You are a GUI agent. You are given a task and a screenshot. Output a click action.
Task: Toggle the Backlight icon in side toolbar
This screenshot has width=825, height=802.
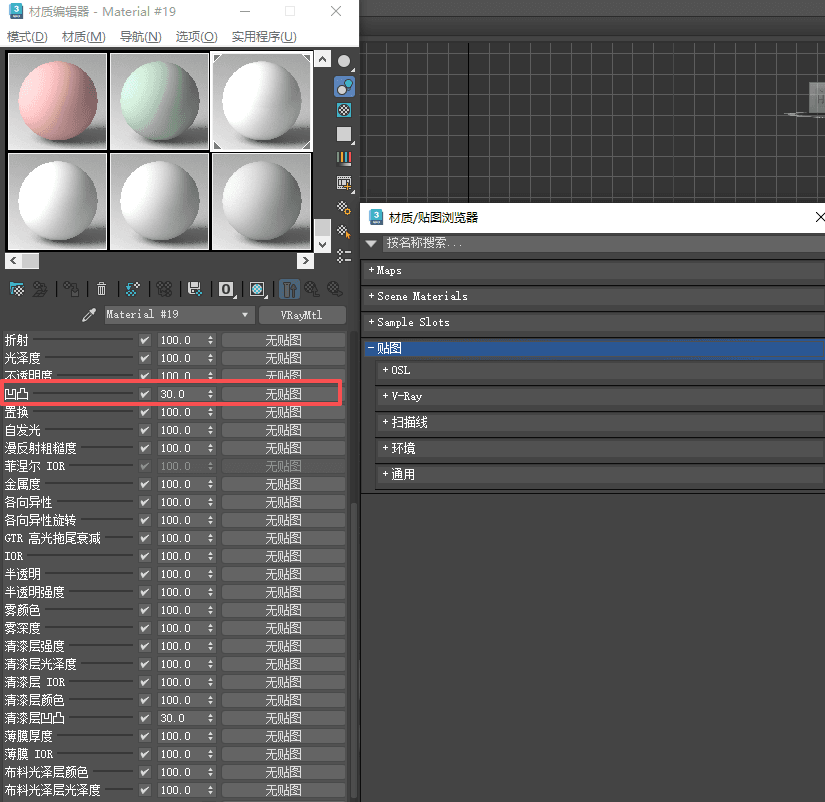[x=344, y=86]
